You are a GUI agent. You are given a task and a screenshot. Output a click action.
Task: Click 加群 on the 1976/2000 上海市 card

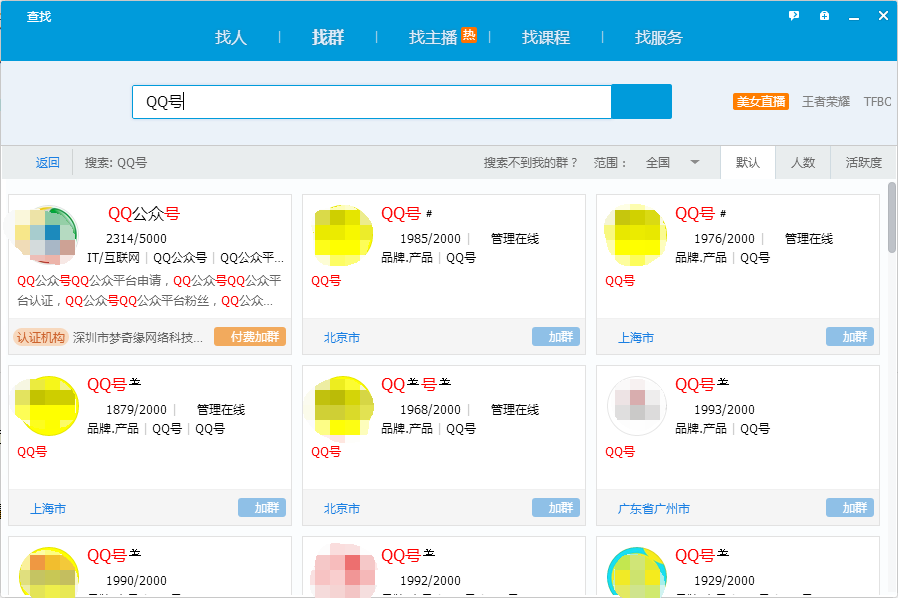850,337
